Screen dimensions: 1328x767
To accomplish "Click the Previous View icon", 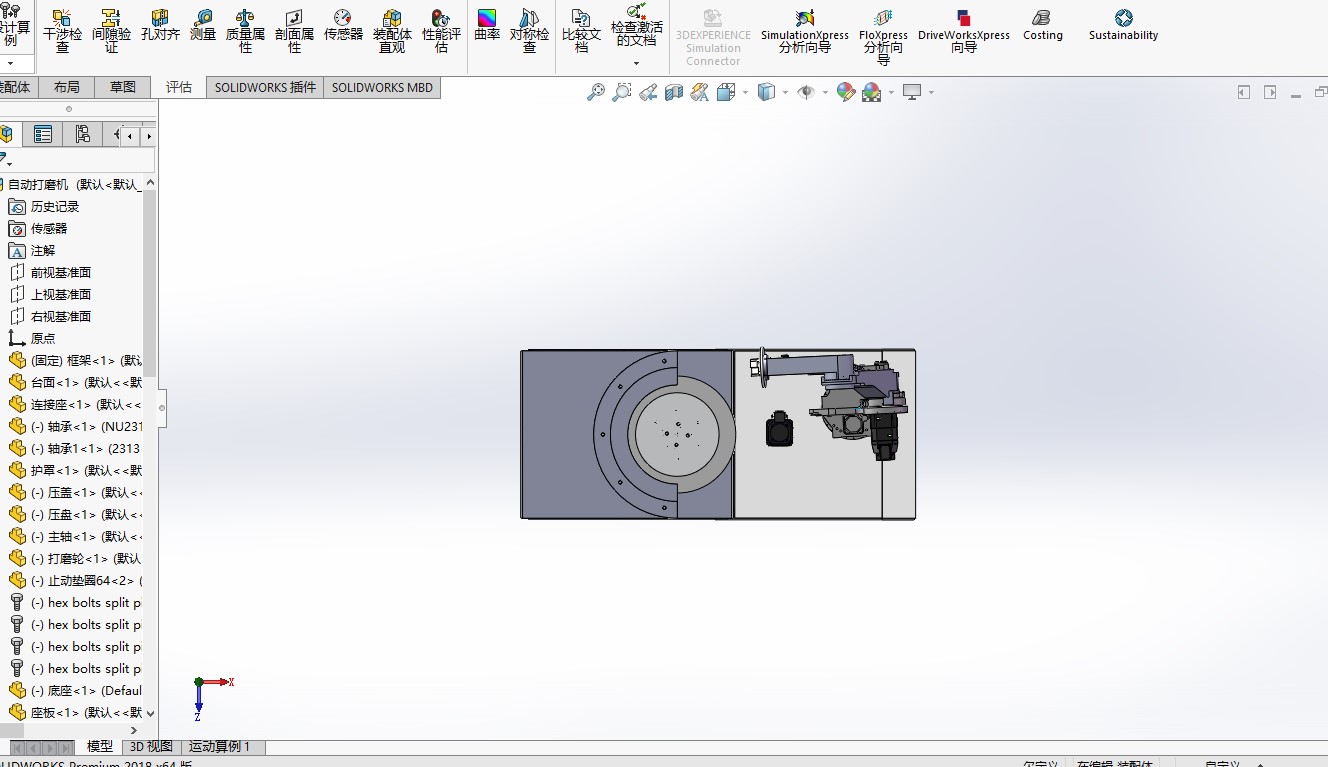I will (x=648, y=92).
